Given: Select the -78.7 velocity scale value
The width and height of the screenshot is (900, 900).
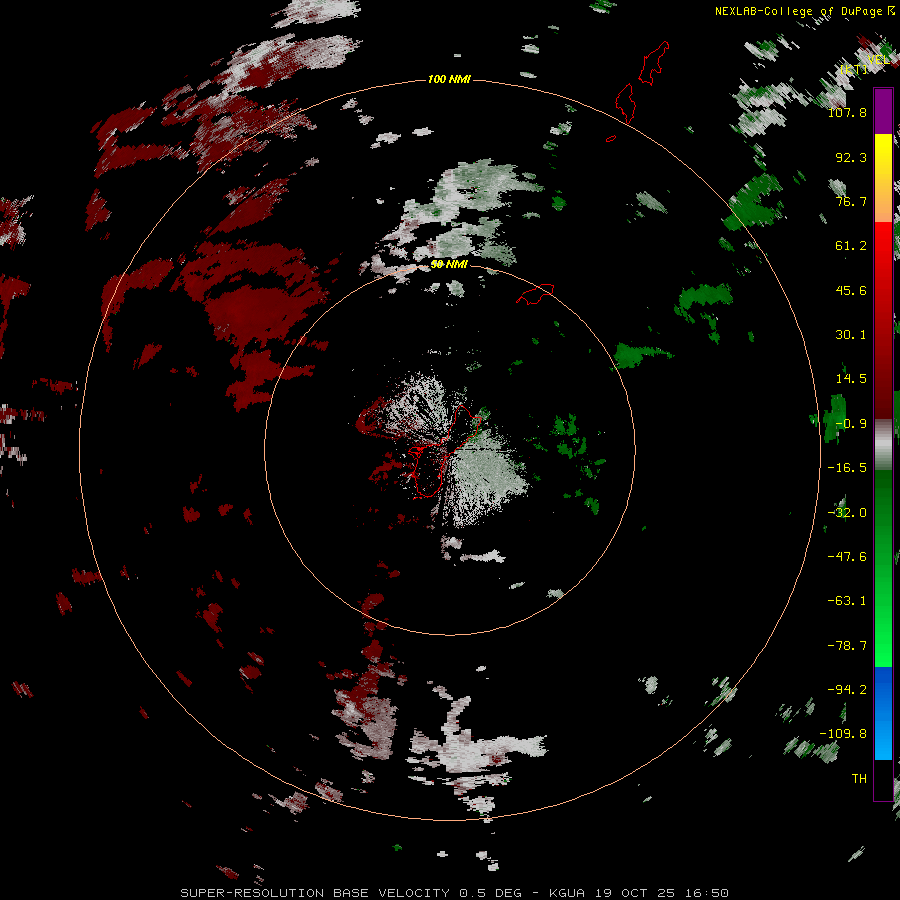Looking at the screenshot, I should pos(847,646).
